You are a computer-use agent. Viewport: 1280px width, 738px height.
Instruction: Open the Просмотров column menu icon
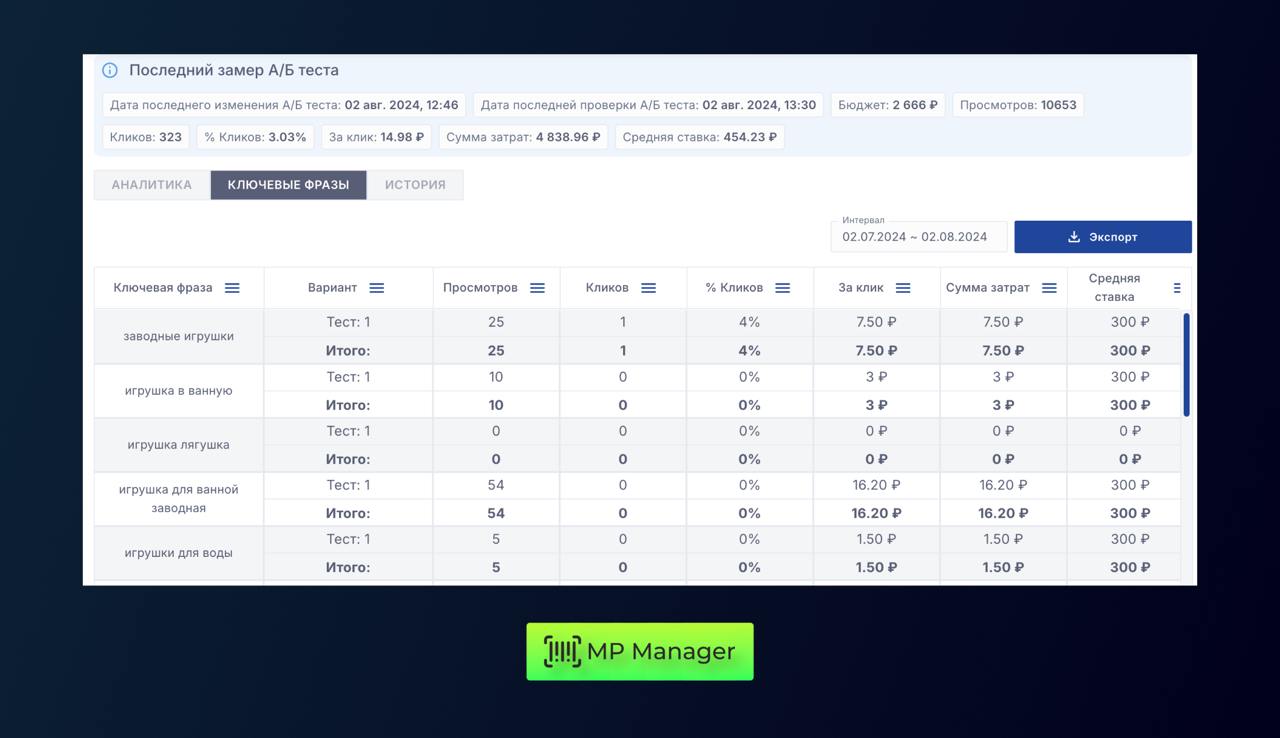coord(537,288)
